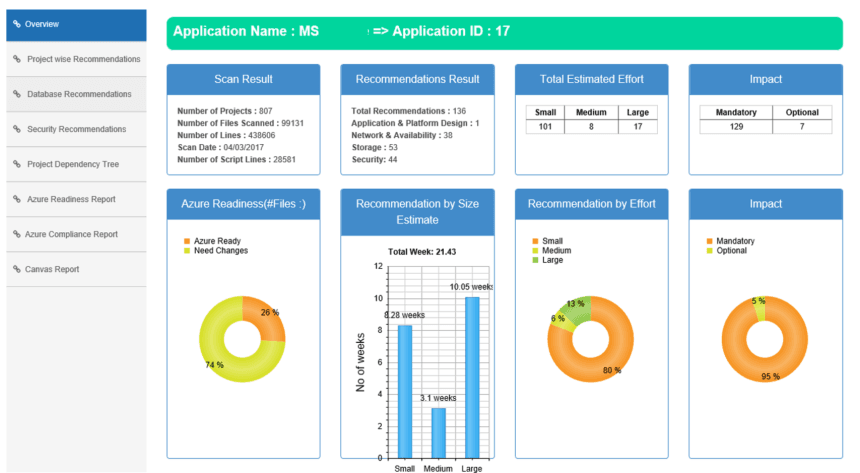Click the link icon beside Project Dependency Tree
This screenshot has height=473, width=860.
[x=17, y=164]
